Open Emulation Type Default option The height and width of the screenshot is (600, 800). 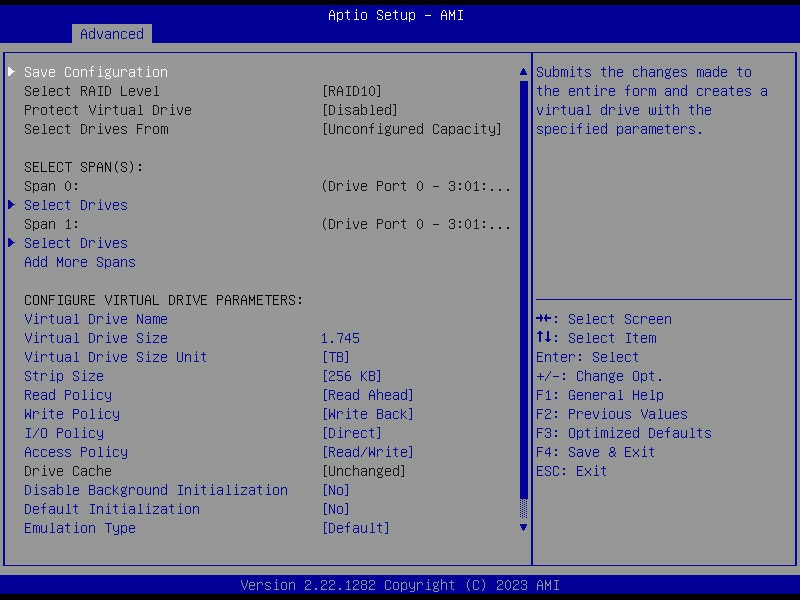tap(356, 528)
